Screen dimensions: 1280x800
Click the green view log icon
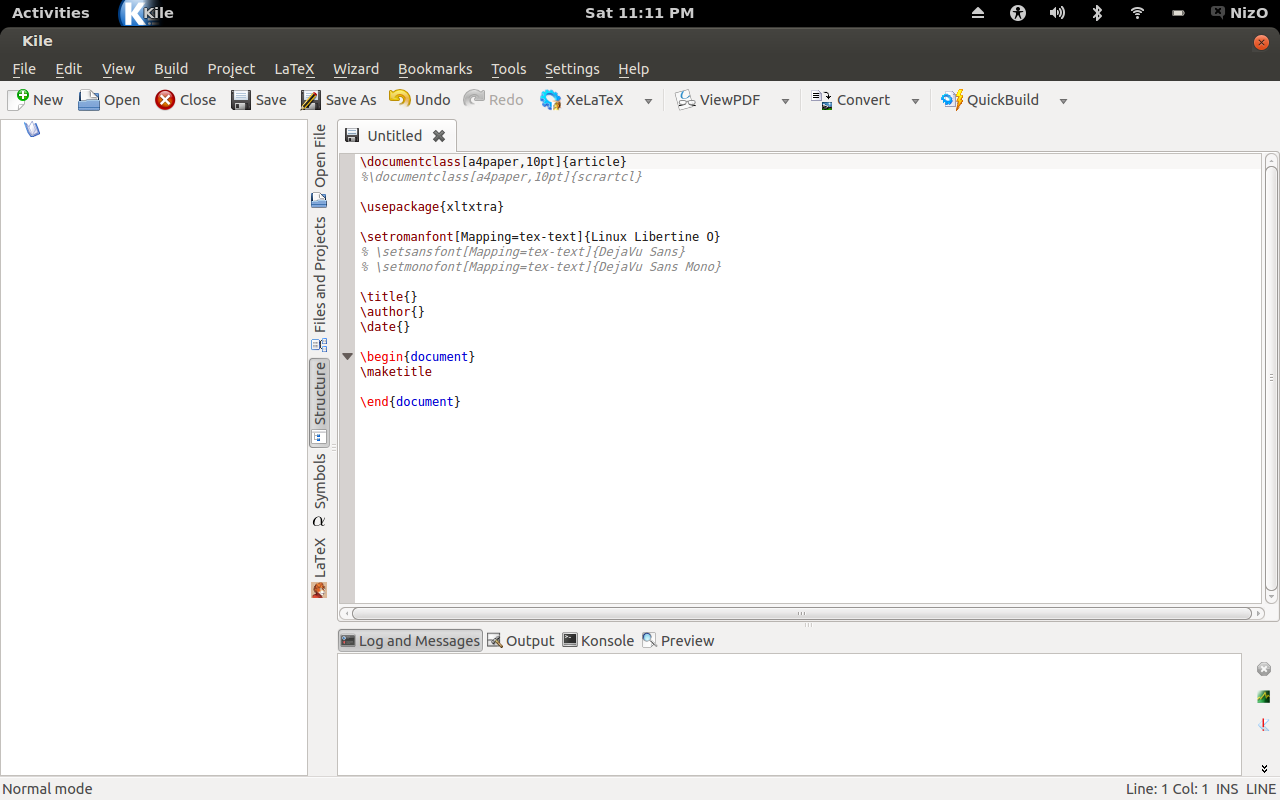coord(1264,696)
